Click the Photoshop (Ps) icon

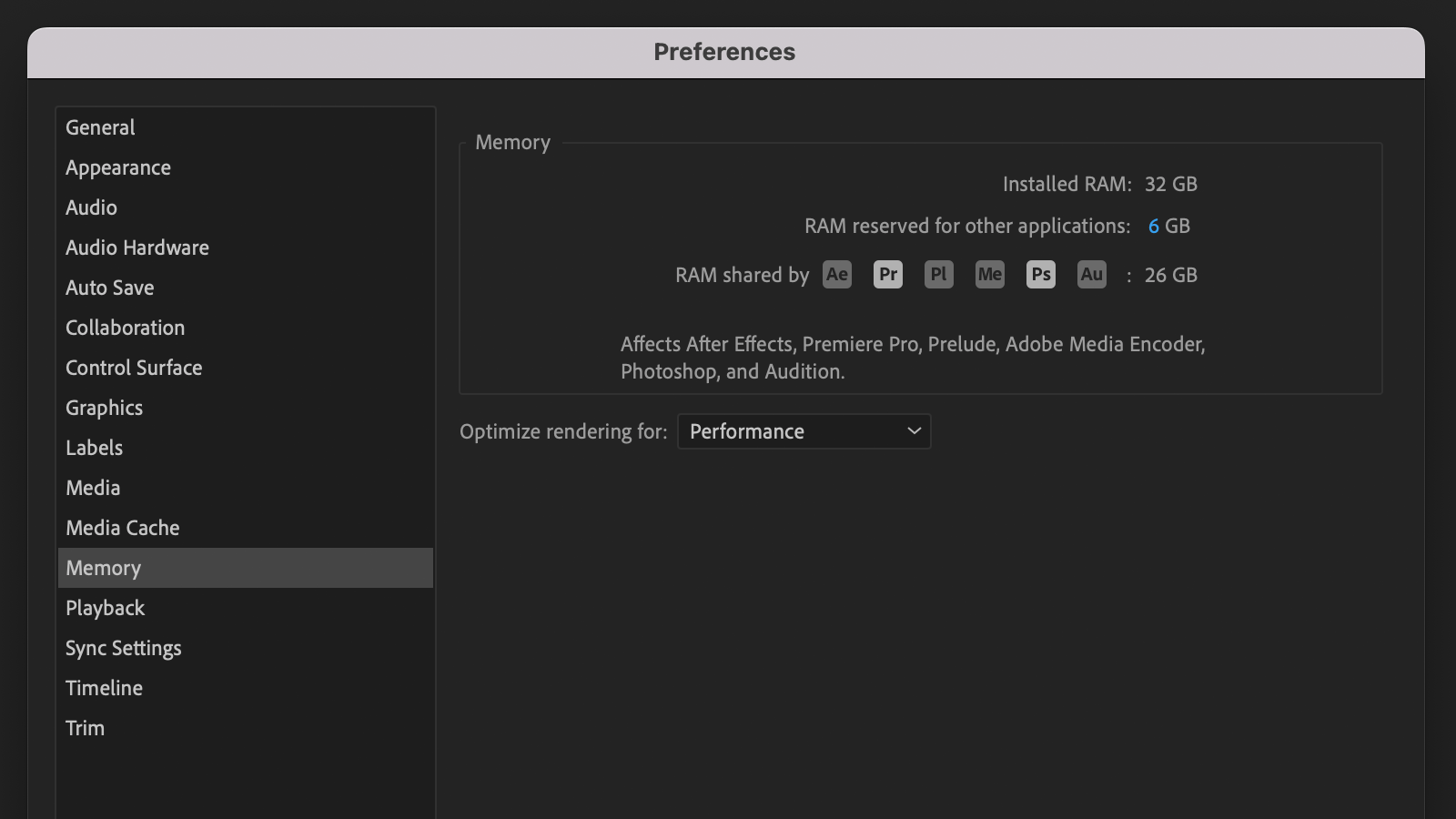coord(1040,274)
